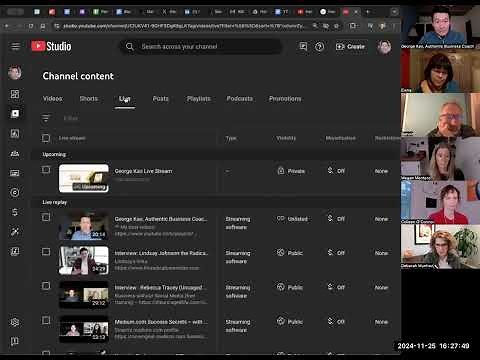Image resolution: width=480 pixels, height=360 pixels.
Task: Click the browser back arrow
Action: click(6, 26)
